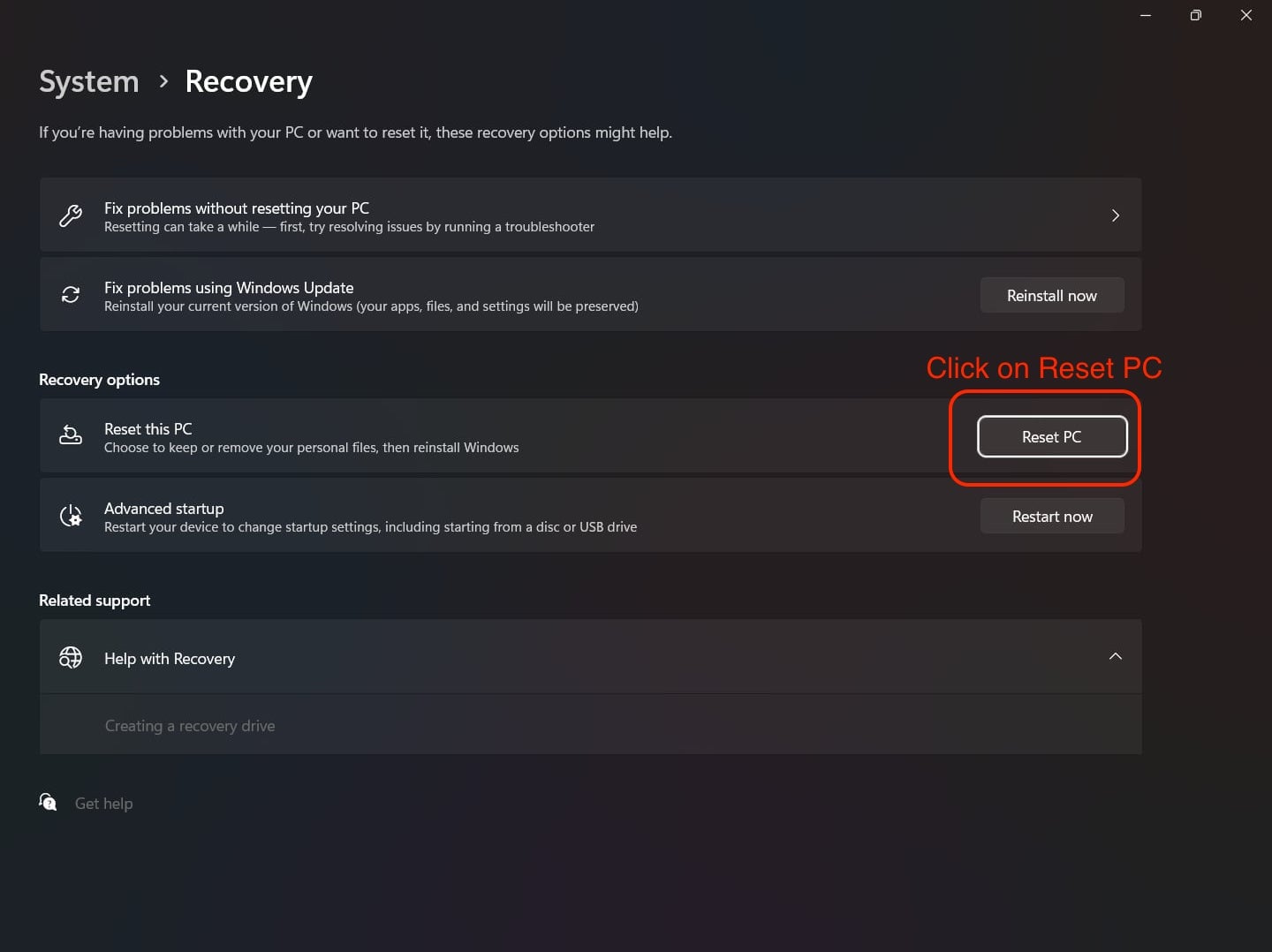The width and height of the screenshot is (1272, 952).
Task: Click the Windows Update refresh icon
Action: click(x=71, y=295)
